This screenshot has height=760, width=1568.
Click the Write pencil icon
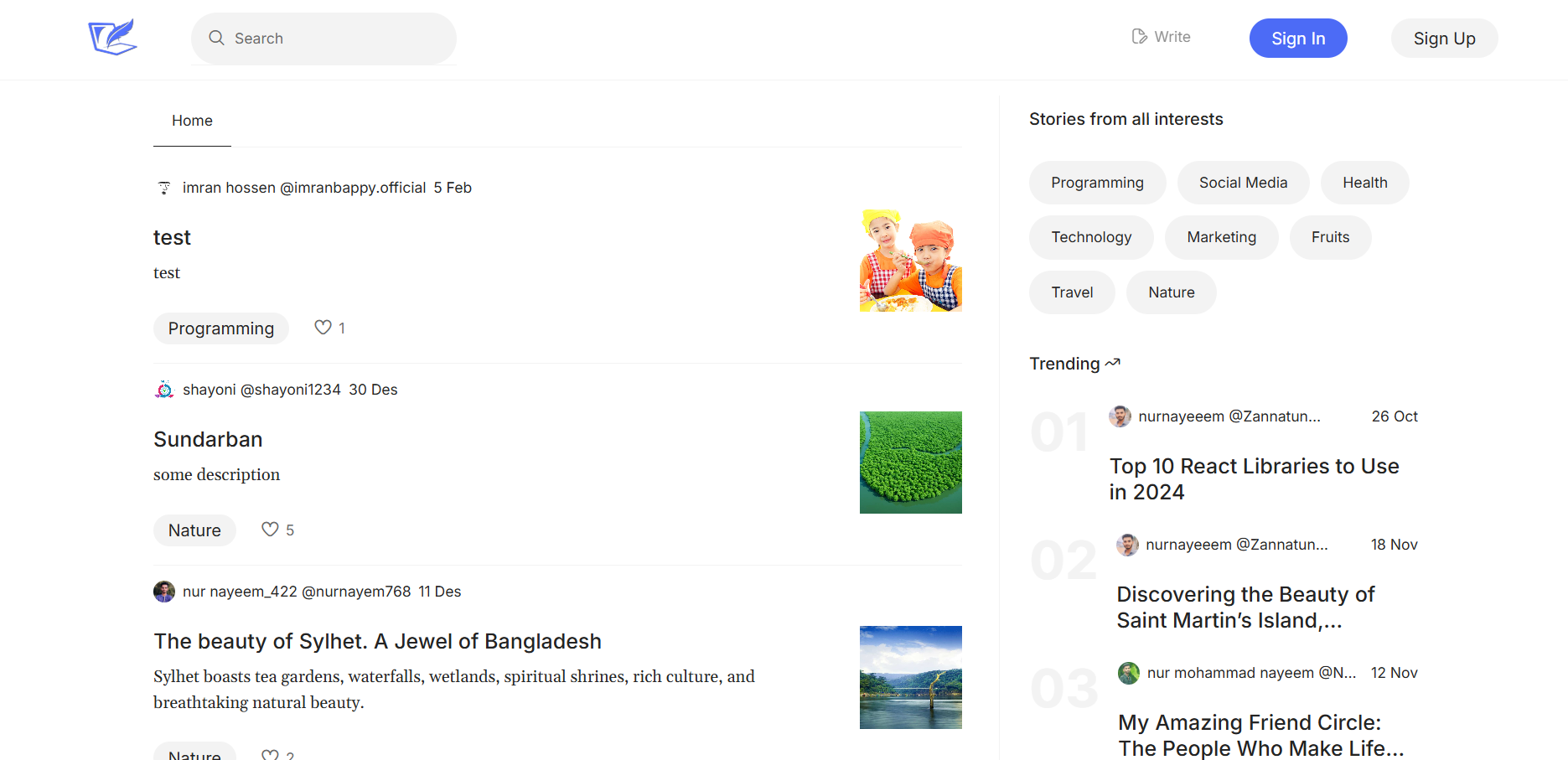(1139, 36)
